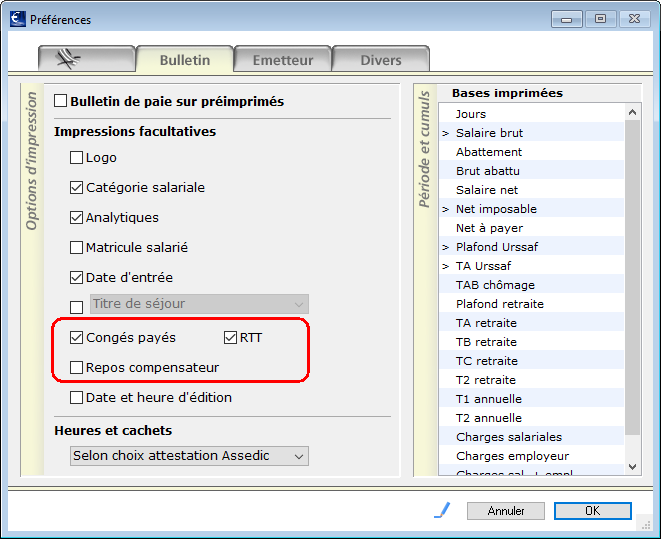
Task: Select the Net imposable row
Action: coord(532,209)
